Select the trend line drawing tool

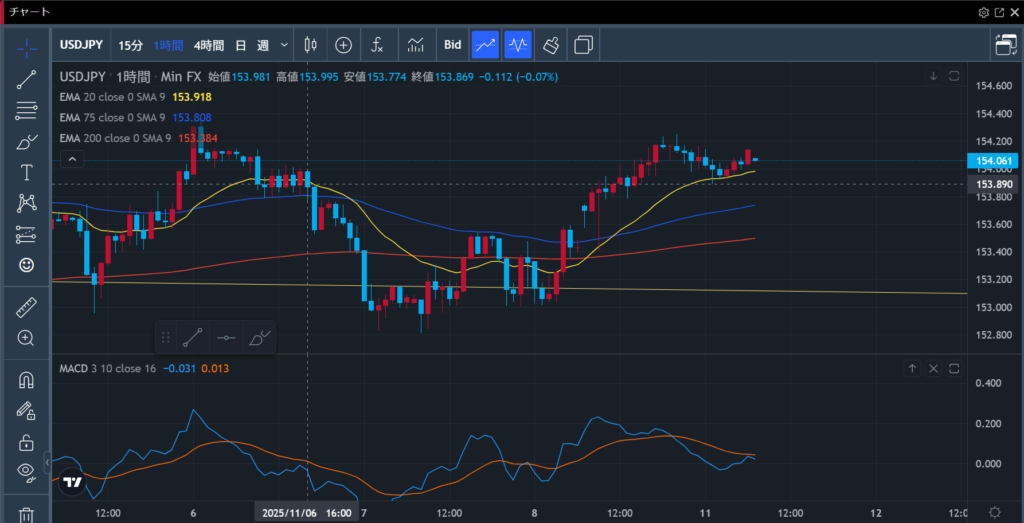coord(27,80)
